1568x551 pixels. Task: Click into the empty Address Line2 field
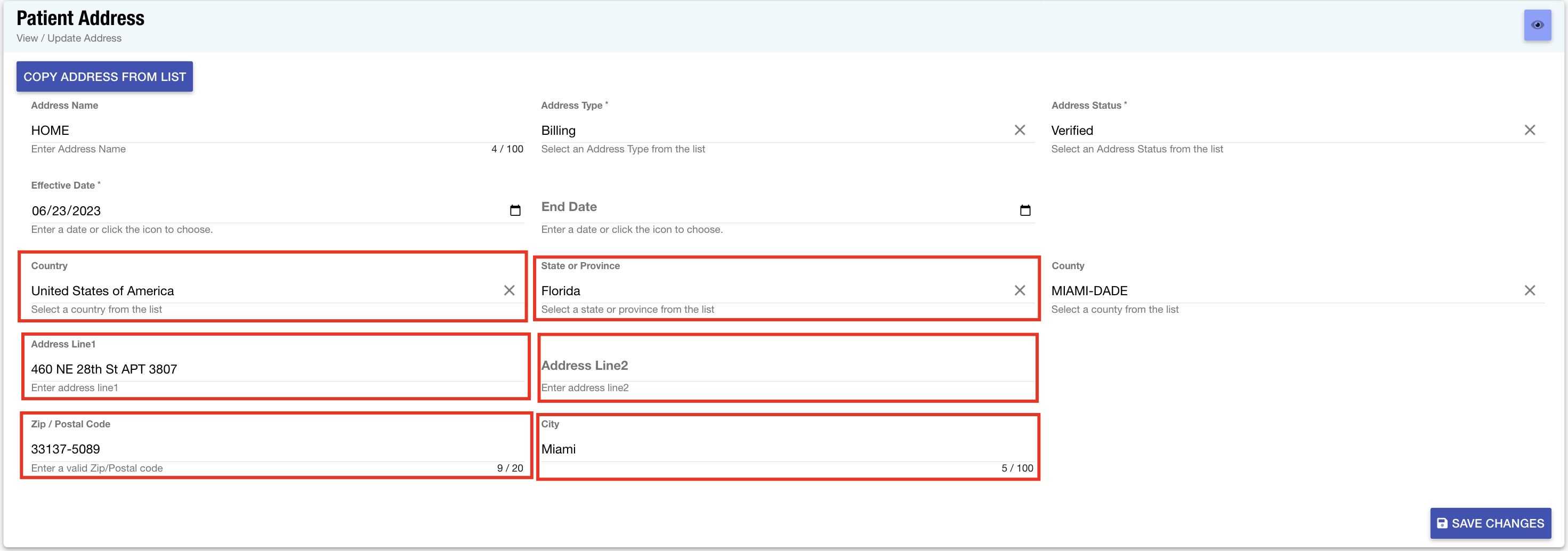click(785, 367)
